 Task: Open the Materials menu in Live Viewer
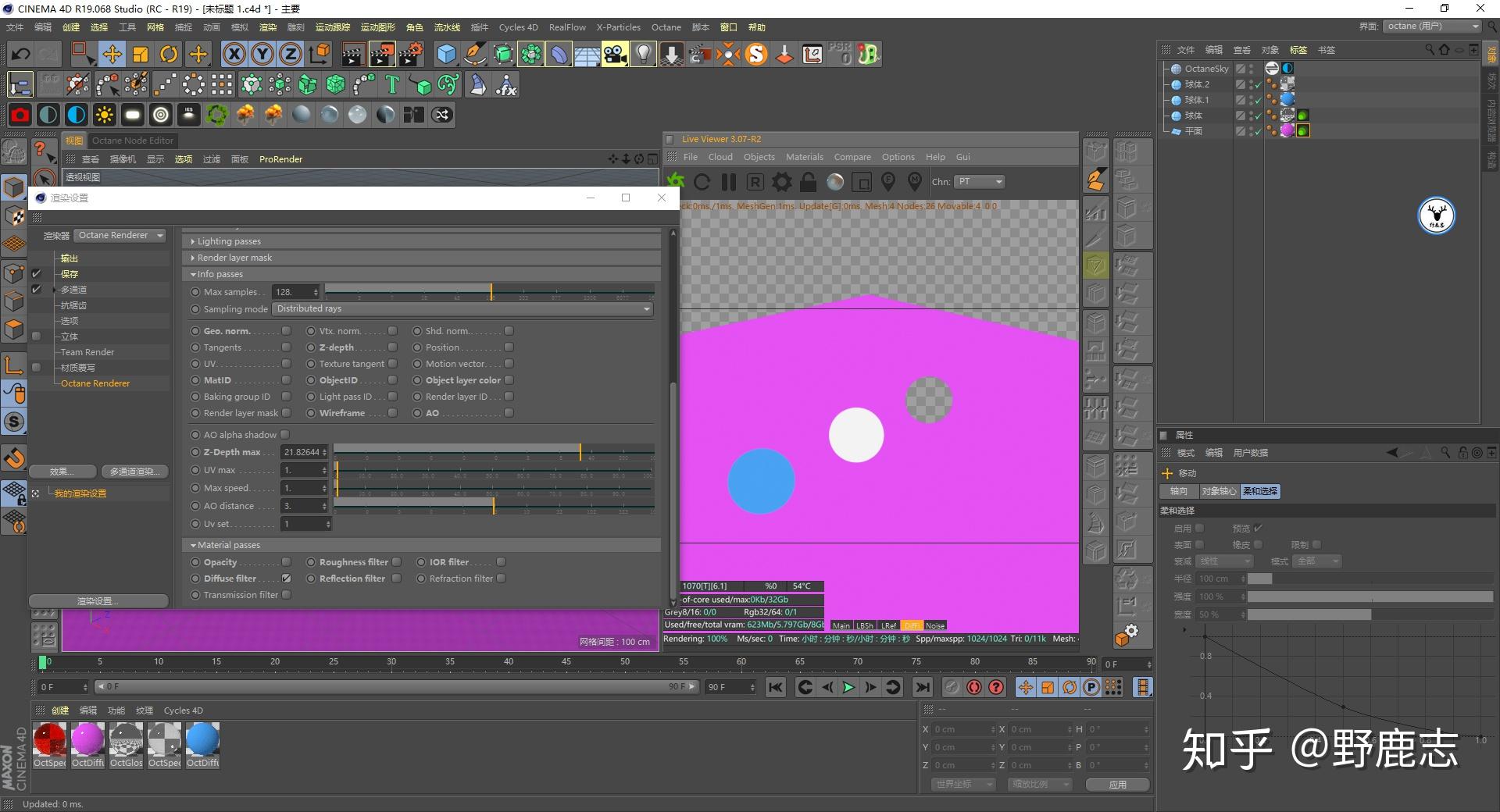pyautogui.click(x=804, y=157)
